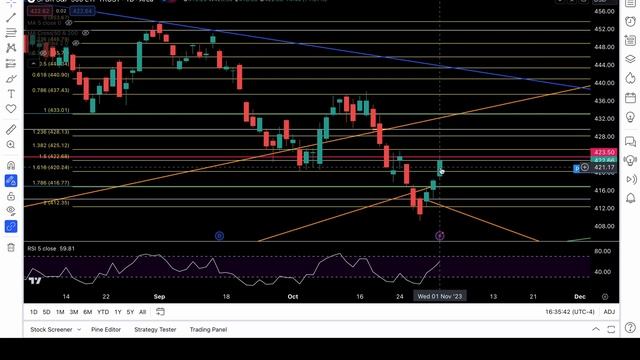Select the patterns drawing tool
This screenshot has width=640, height=360.
coord(11,48)
